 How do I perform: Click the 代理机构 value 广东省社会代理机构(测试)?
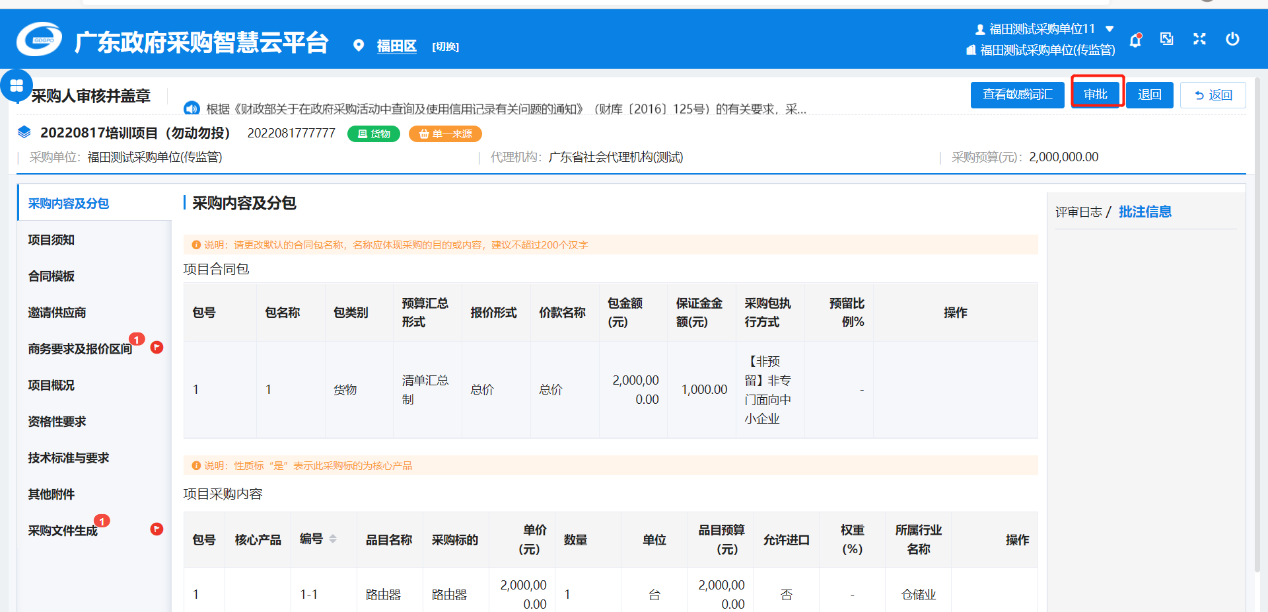pos(616,157)
